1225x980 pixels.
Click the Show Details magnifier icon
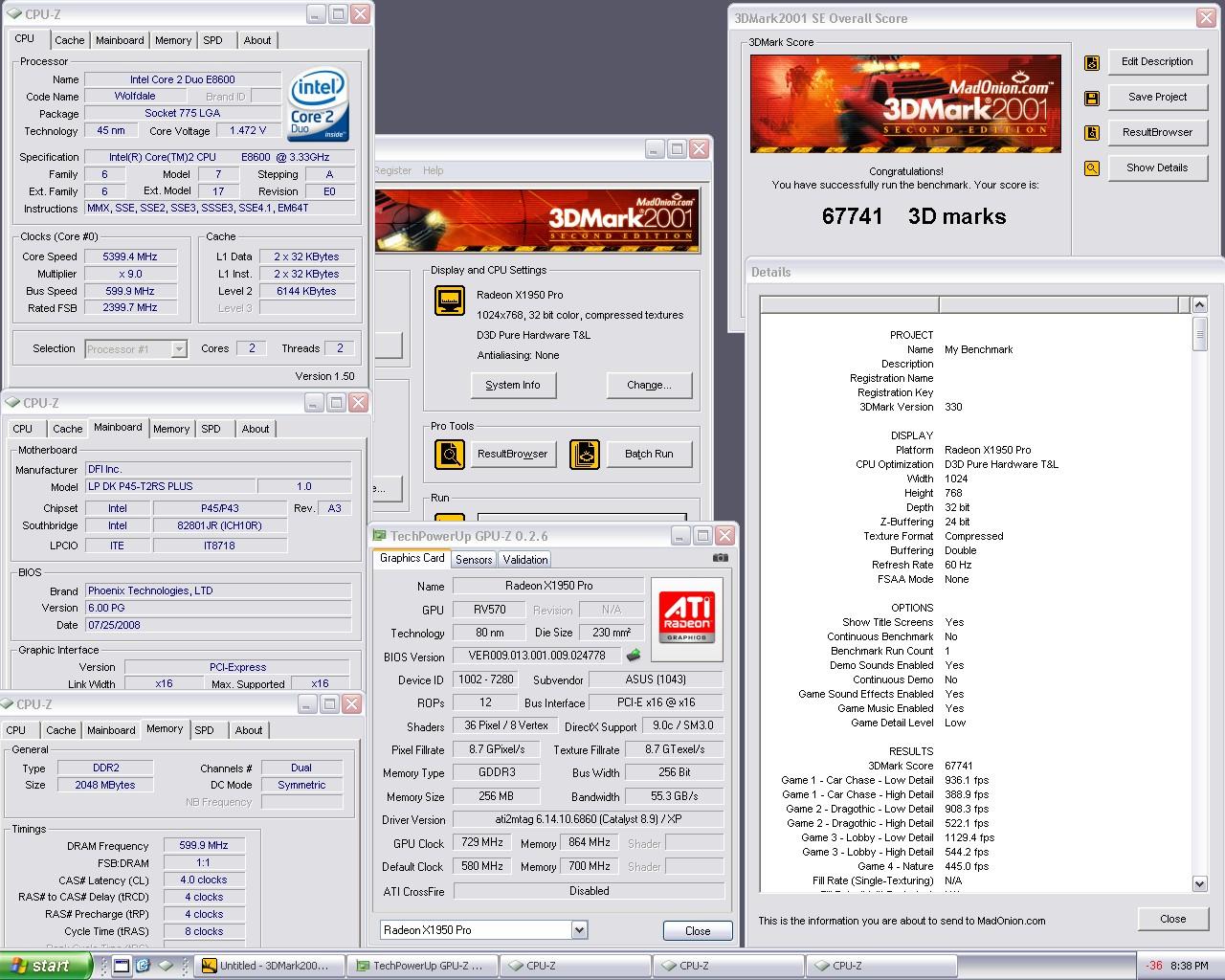click(x=1092, y=168)
